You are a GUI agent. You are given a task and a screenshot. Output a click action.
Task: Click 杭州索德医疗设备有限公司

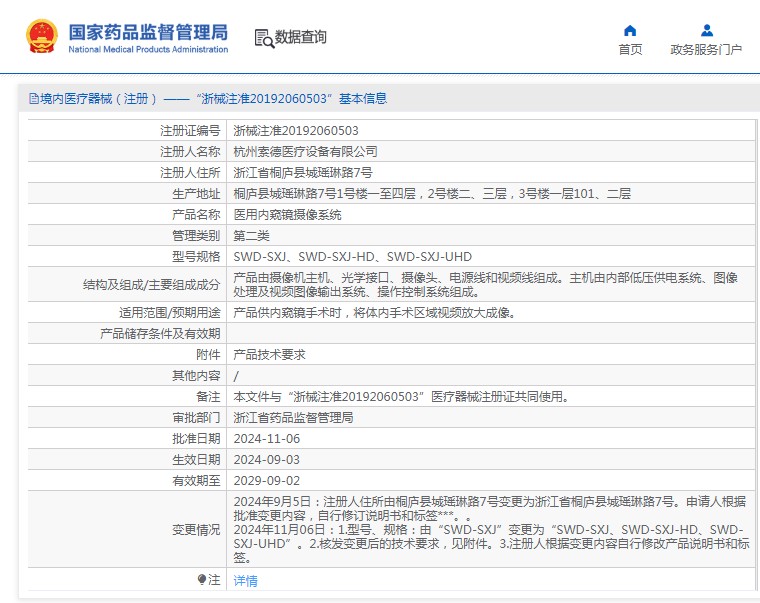click(305, 152)
